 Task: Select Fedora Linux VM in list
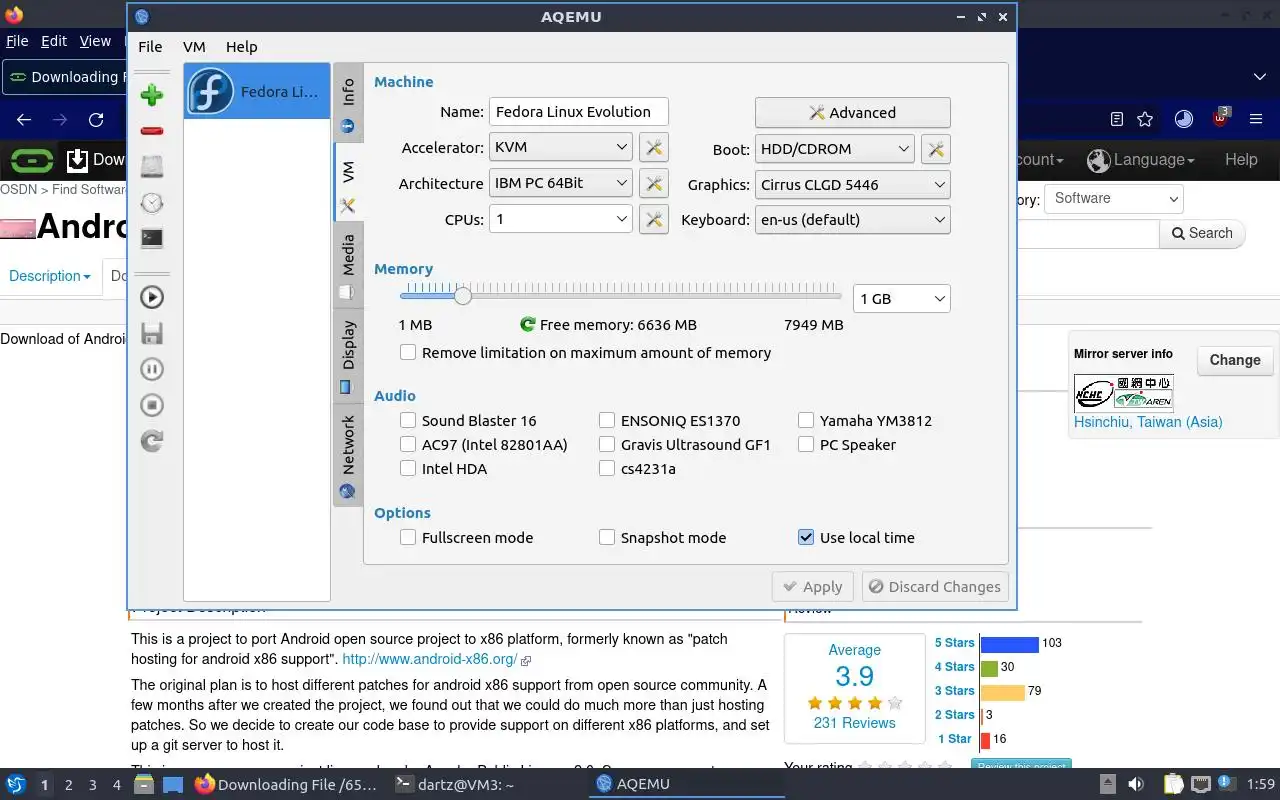[257, 91]
